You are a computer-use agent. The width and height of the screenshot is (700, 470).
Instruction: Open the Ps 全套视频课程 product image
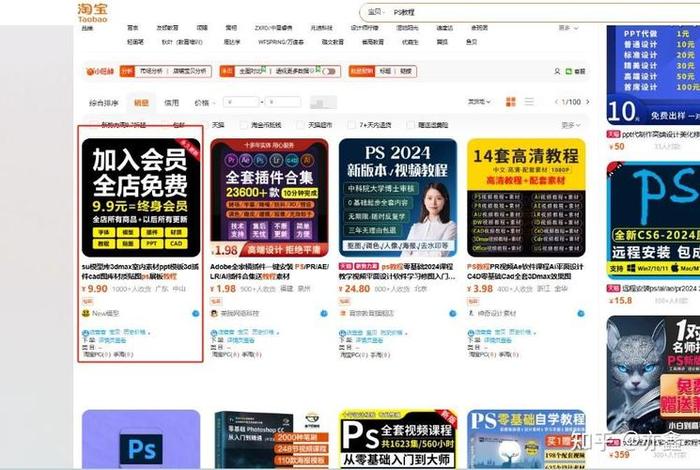398,439
